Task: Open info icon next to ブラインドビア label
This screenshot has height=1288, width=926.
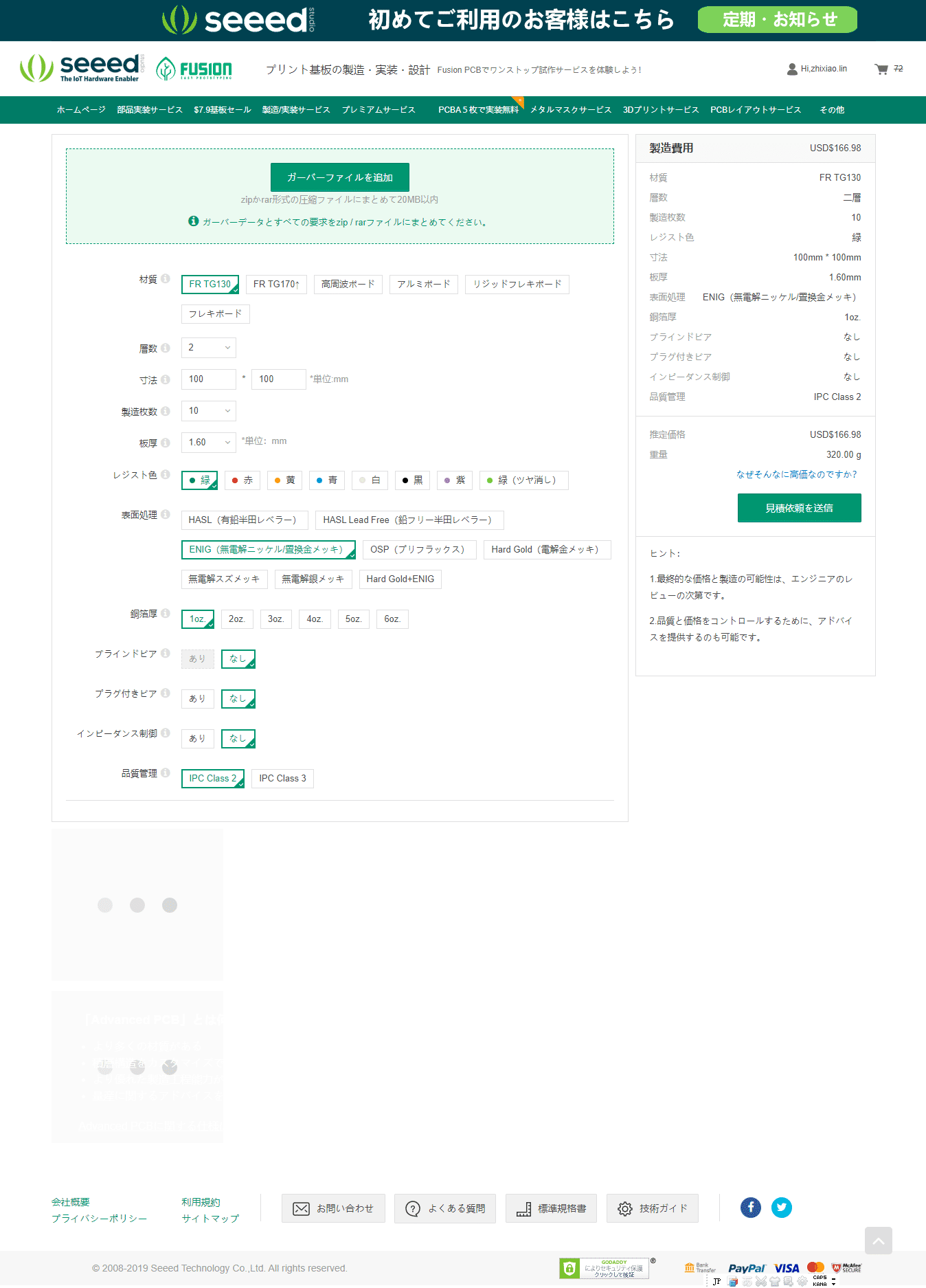Action: pyautogui.click(x=166, y=654)
